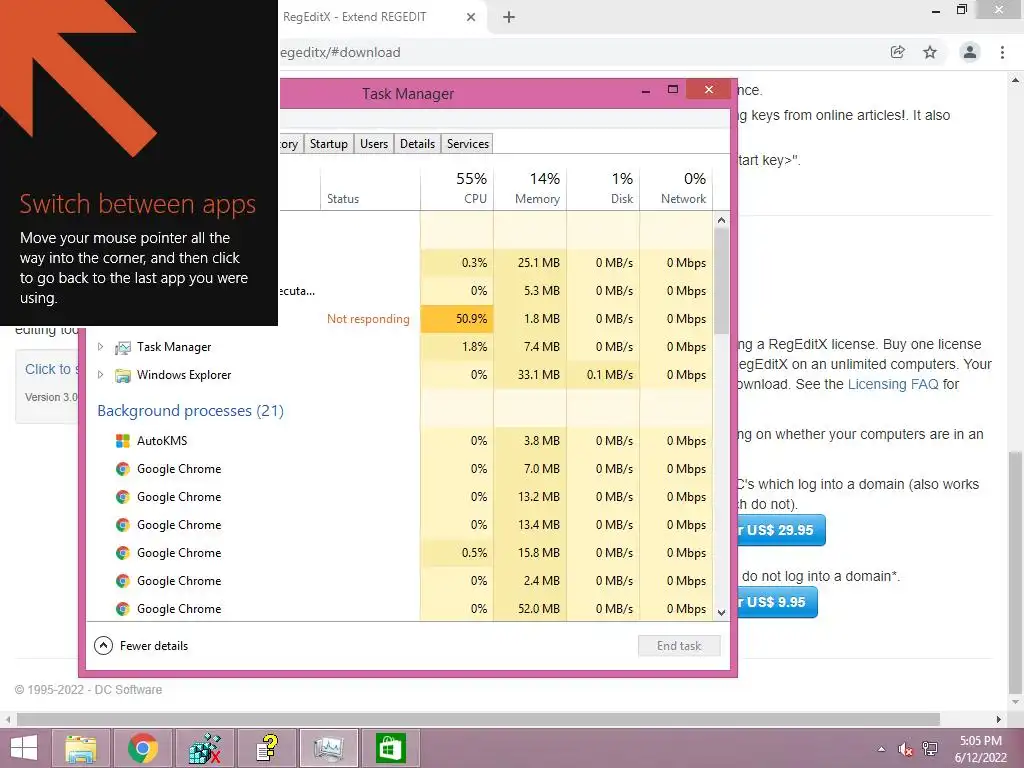Select Google Chrome process using 52.0 MB
The width and height of the screenshot is (1024, 768).
[x=402, y=609]
